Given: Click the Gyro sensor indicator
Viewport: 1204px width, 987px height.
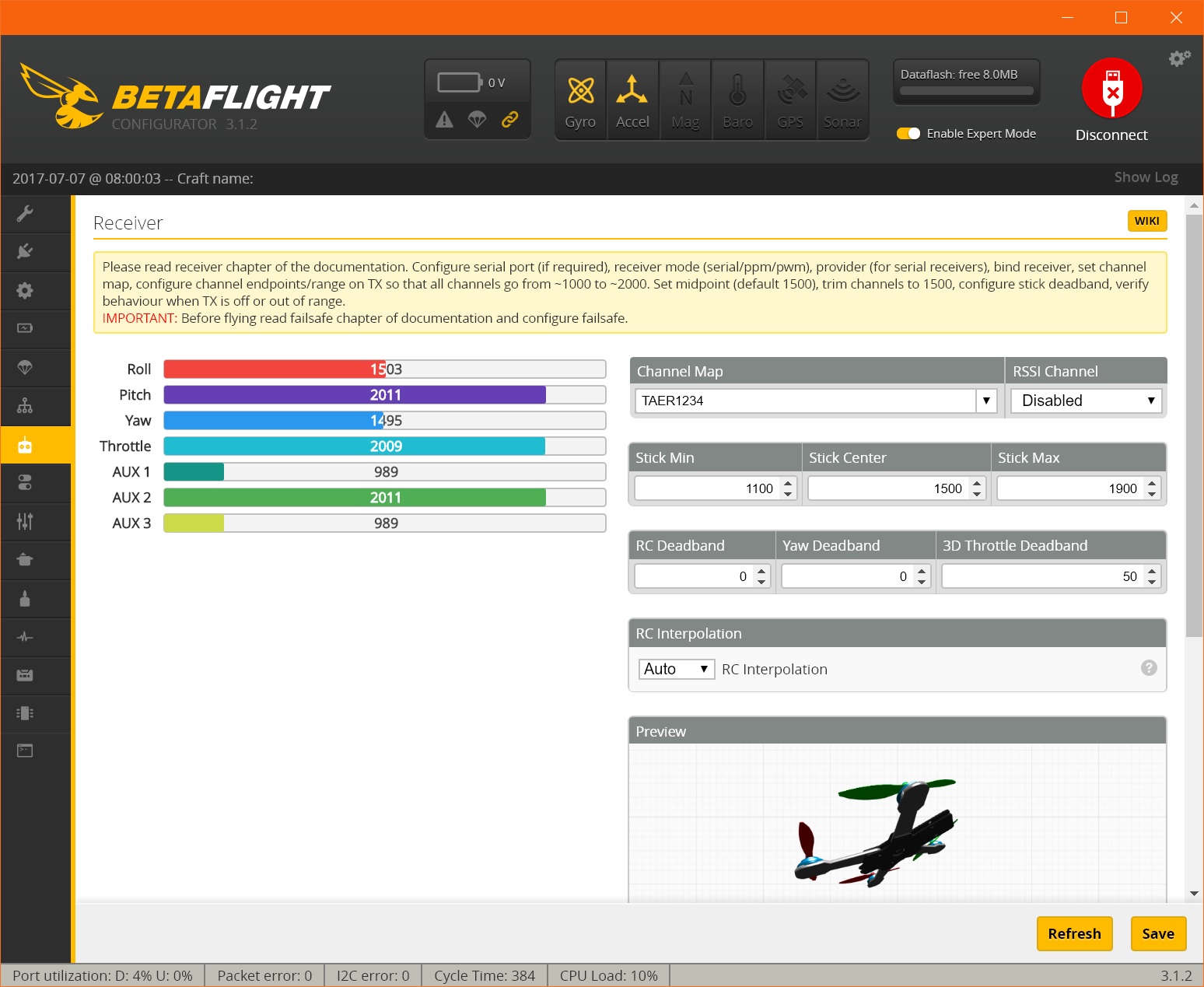Looking at the screenshot, I should [580, 101].
